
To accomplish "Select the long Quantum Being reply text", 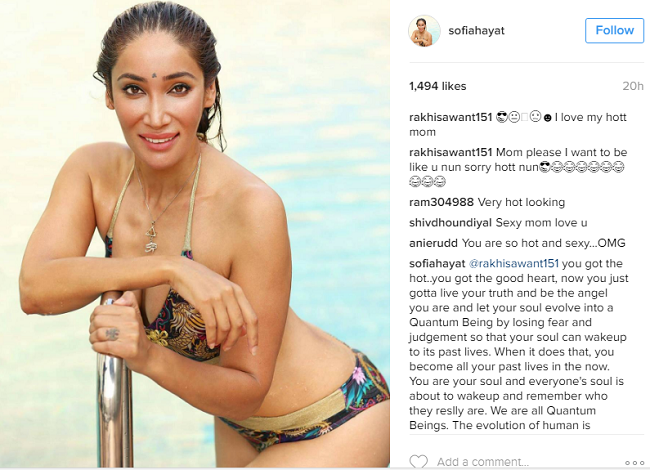I will (519, 344).
